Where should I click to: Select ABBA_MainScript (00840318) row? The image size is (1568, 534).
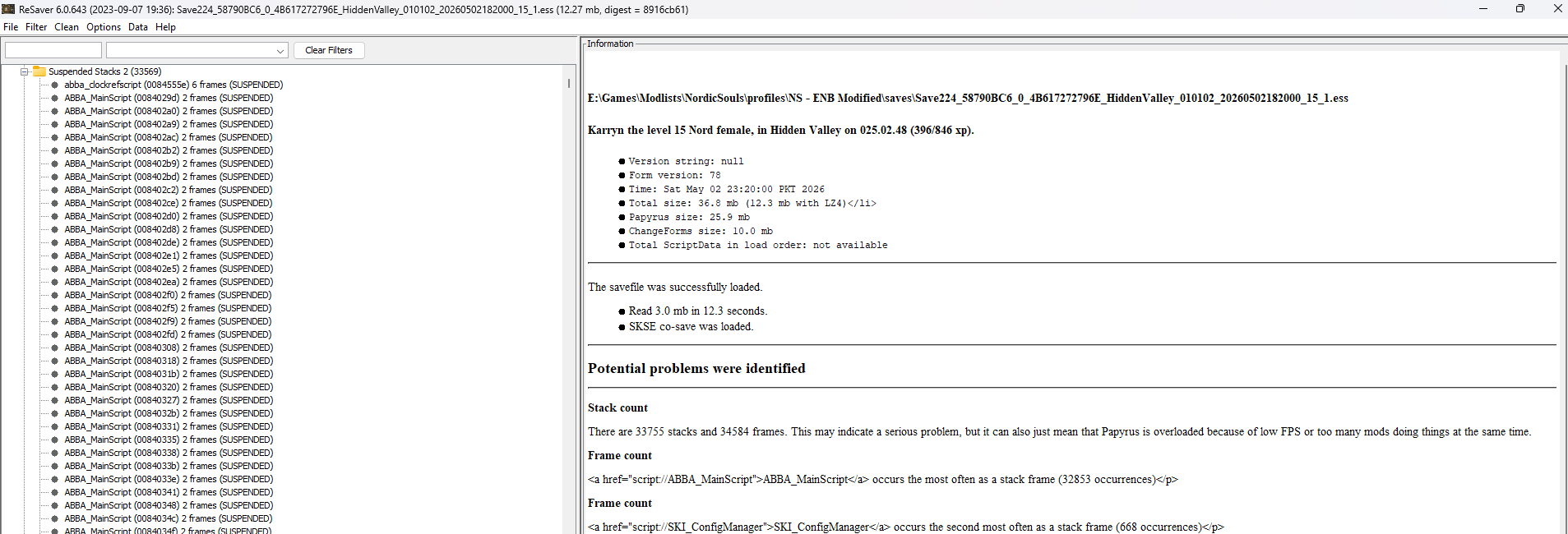[169, 361]
